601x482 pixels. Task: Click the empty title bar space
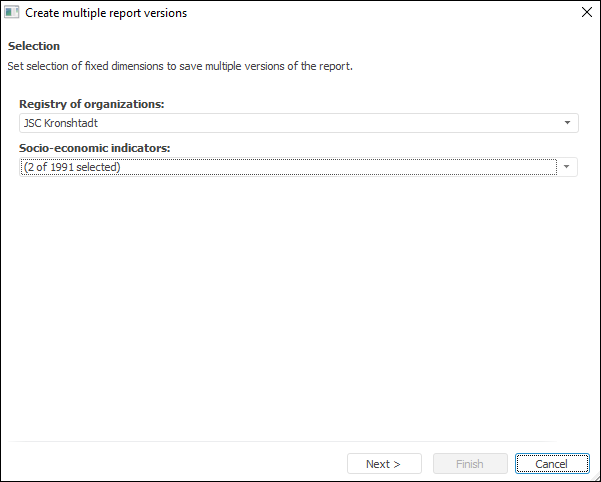(x=380, y=13)
